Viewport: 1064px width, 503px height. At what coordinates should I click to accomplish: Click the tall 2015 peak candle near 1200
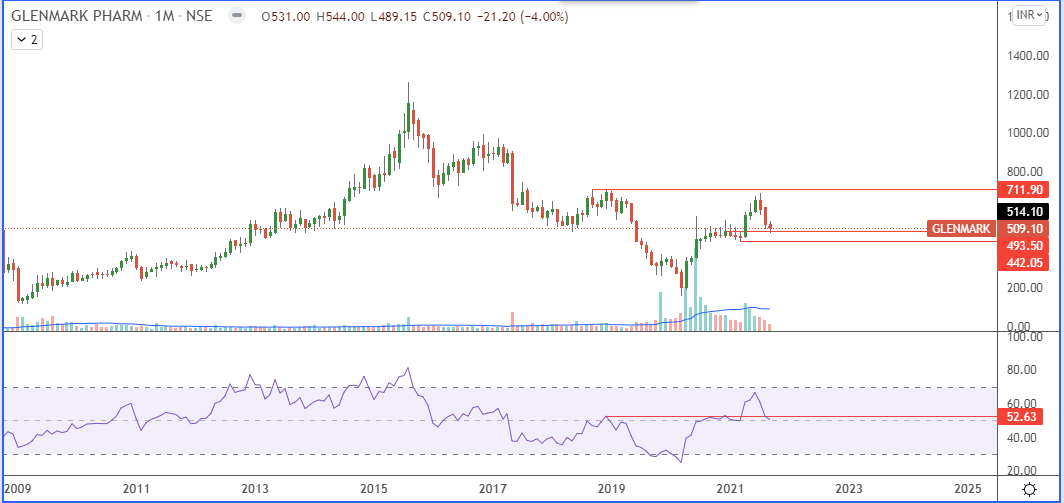pyautogui.click(x=408, y=115)
